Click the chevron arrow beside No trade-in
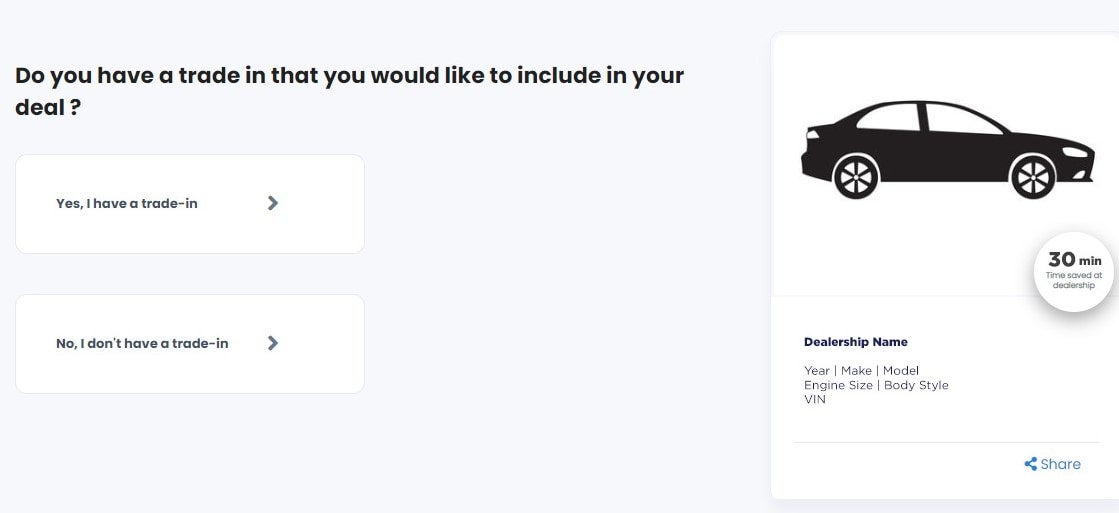The width and height of the screenshot is (1119, 513). pos(273,343)
